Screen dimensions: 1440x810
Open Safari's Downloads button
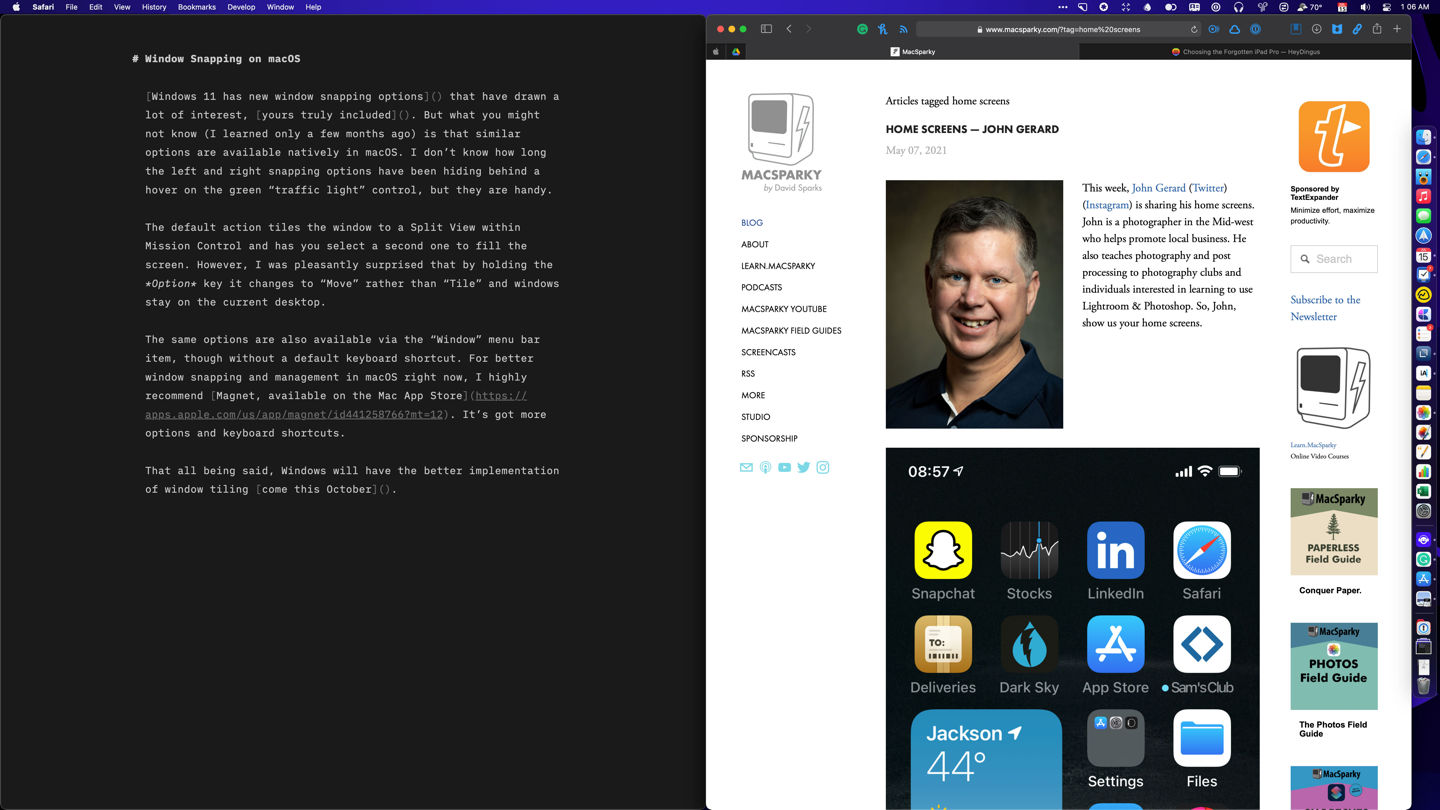coord(1317,29)
